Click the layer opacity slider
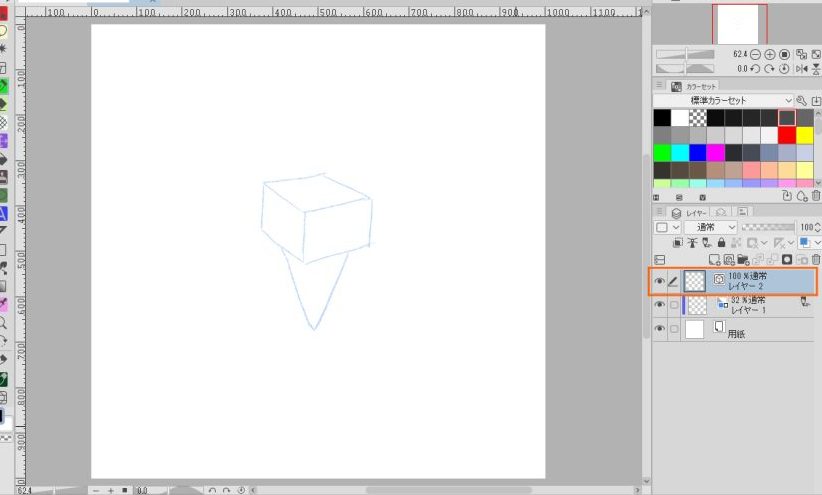822x495 pixels. [769, 227]
